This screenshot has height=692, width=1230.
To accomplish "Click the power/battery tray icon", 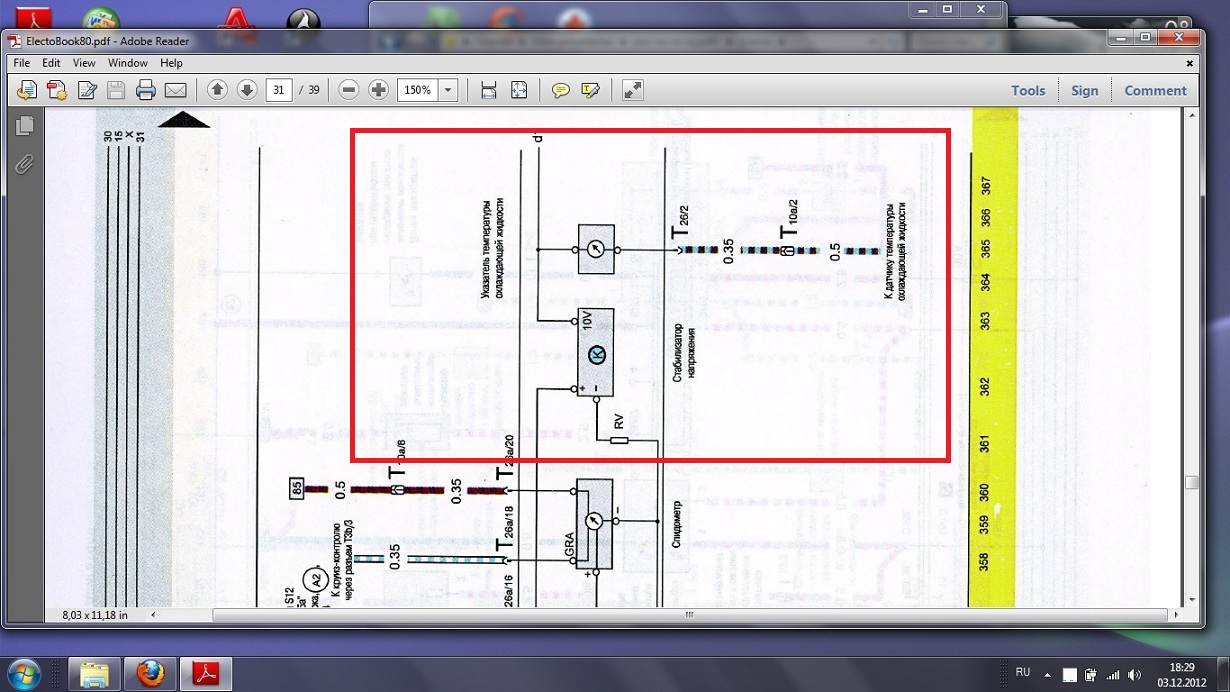I will pyautogui.click(x=1090, y=673).
